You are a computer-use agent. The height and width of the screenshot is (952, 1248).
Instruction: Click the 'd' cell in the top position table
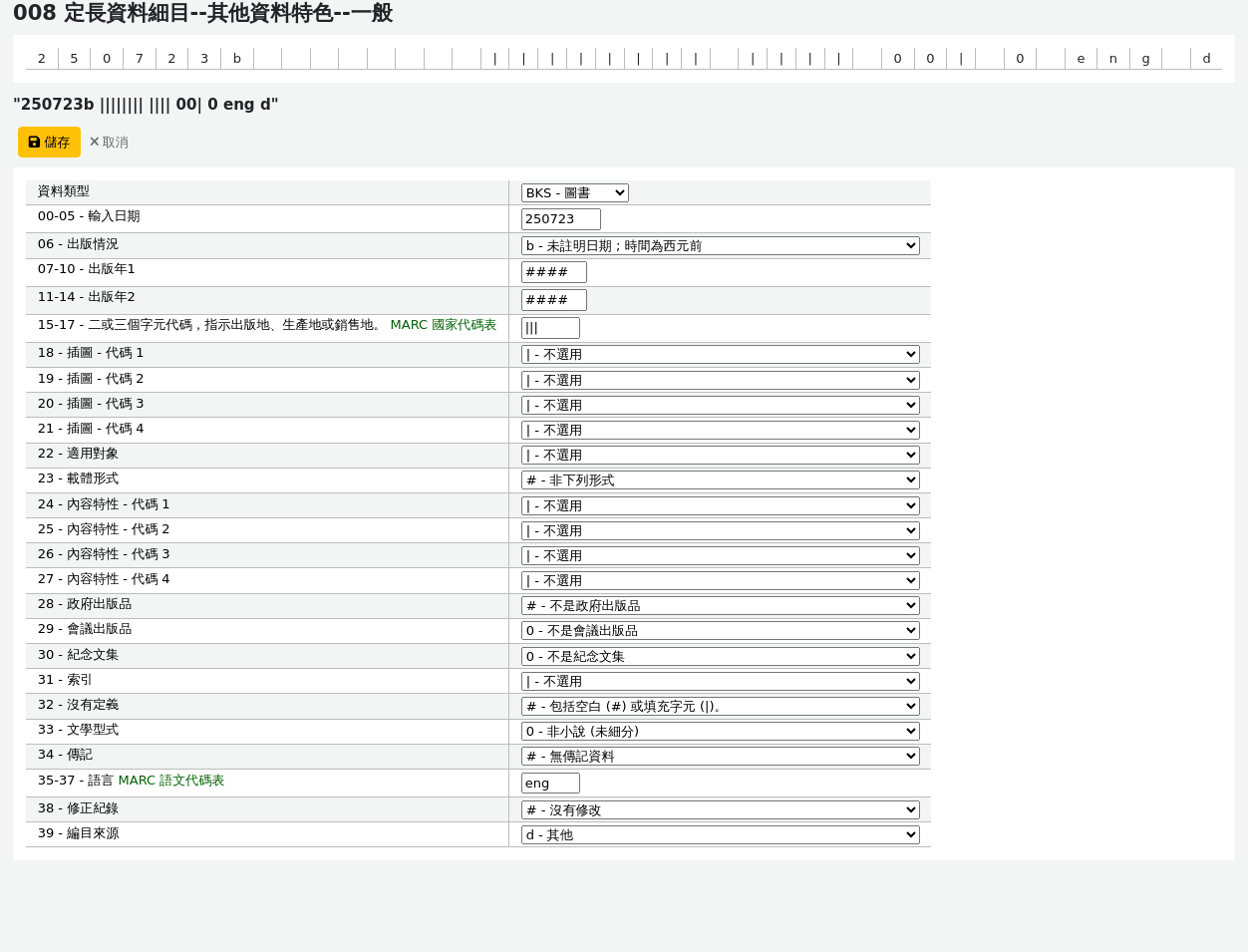(x=1206, y=59)
